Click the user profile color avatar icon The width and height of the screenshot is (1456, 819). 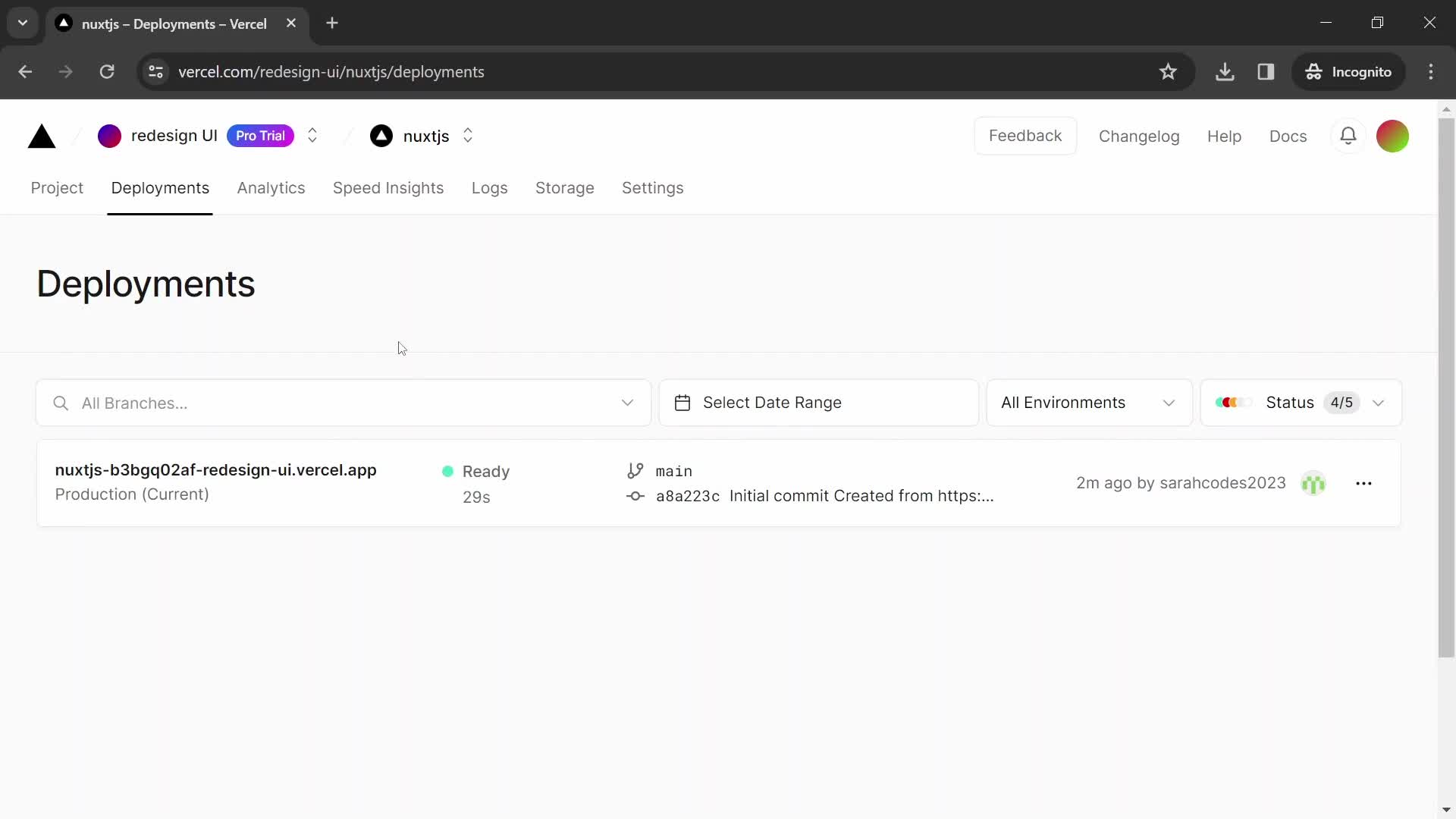pyautogui.click(x=1394, y=136)
